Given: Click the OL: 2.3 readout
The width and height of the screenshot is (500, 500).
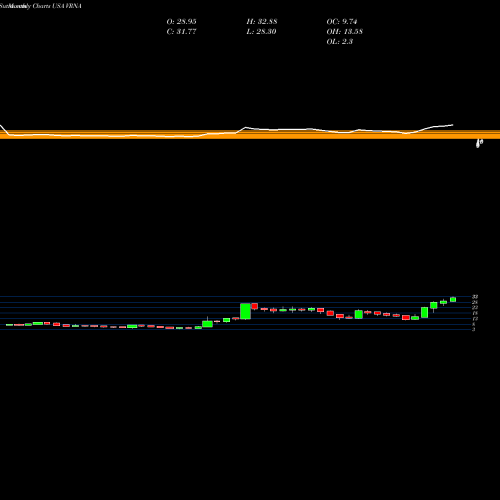Looking at the screenshot, I should click(x=339, y=42).
